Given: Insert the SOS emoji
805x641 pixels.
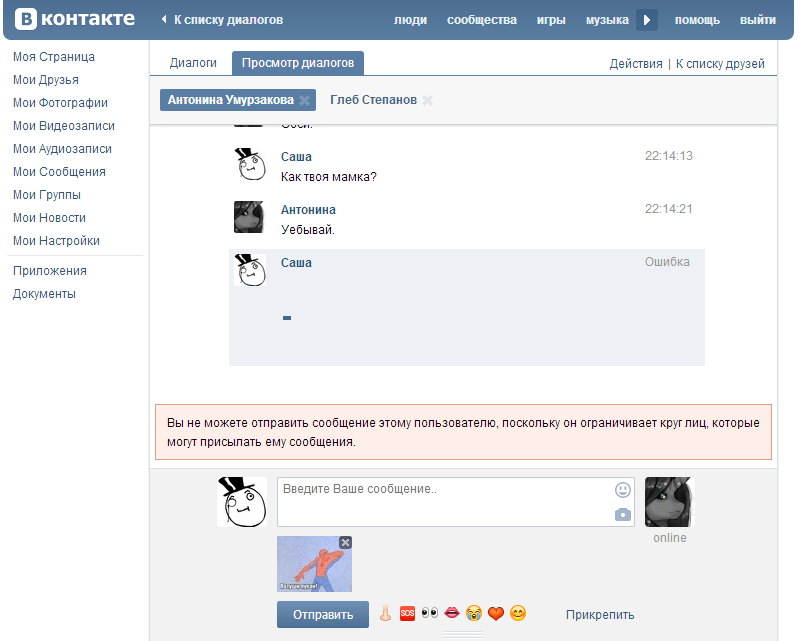Looking at the screenshot, I should [407, 613].
